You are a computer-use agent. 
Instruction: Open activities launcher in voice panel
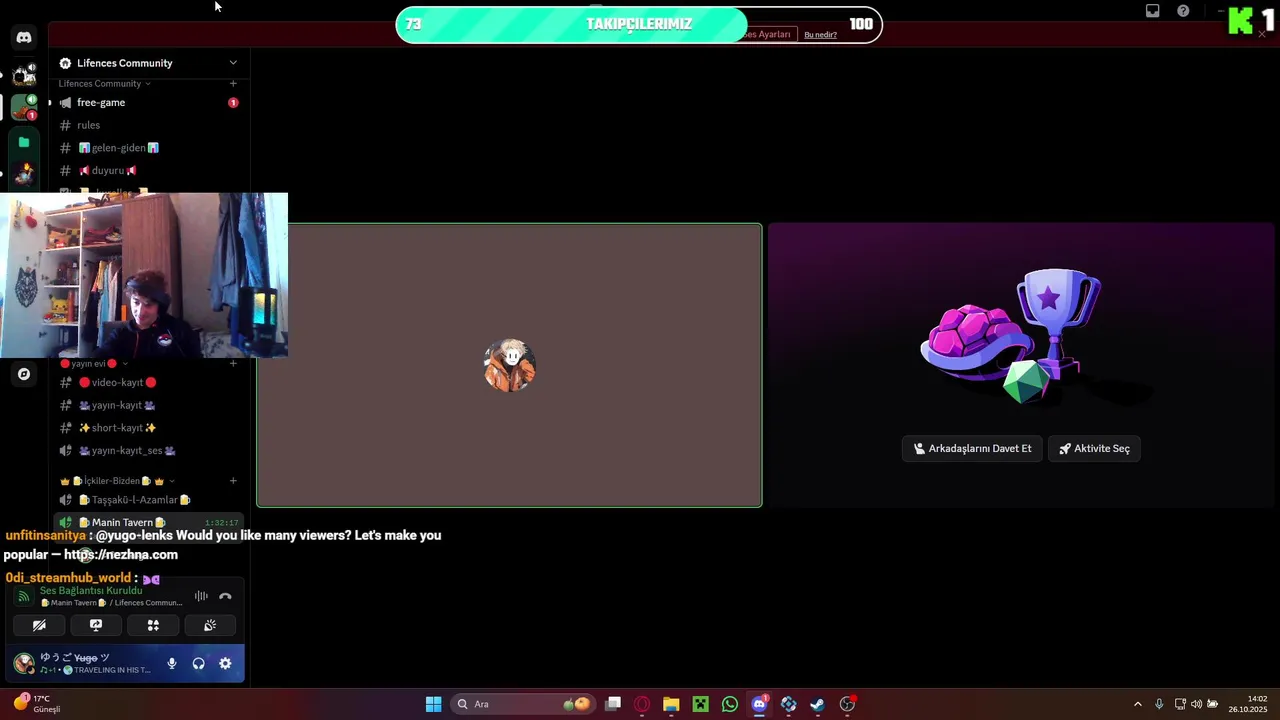click(153, 625)
